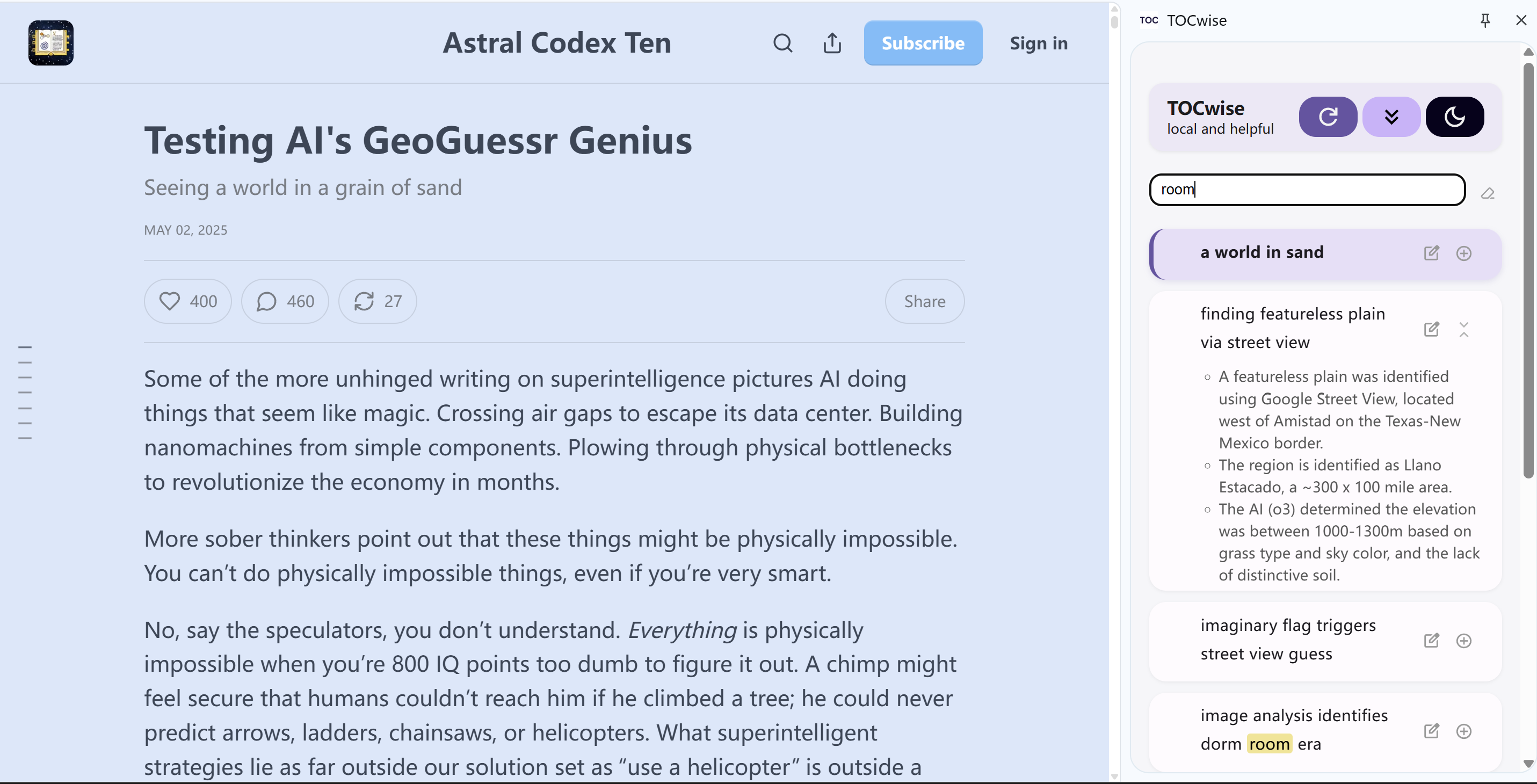Click the expand-all double chevron button
Screen dimensions: 1537x784
coord(1391,117)
